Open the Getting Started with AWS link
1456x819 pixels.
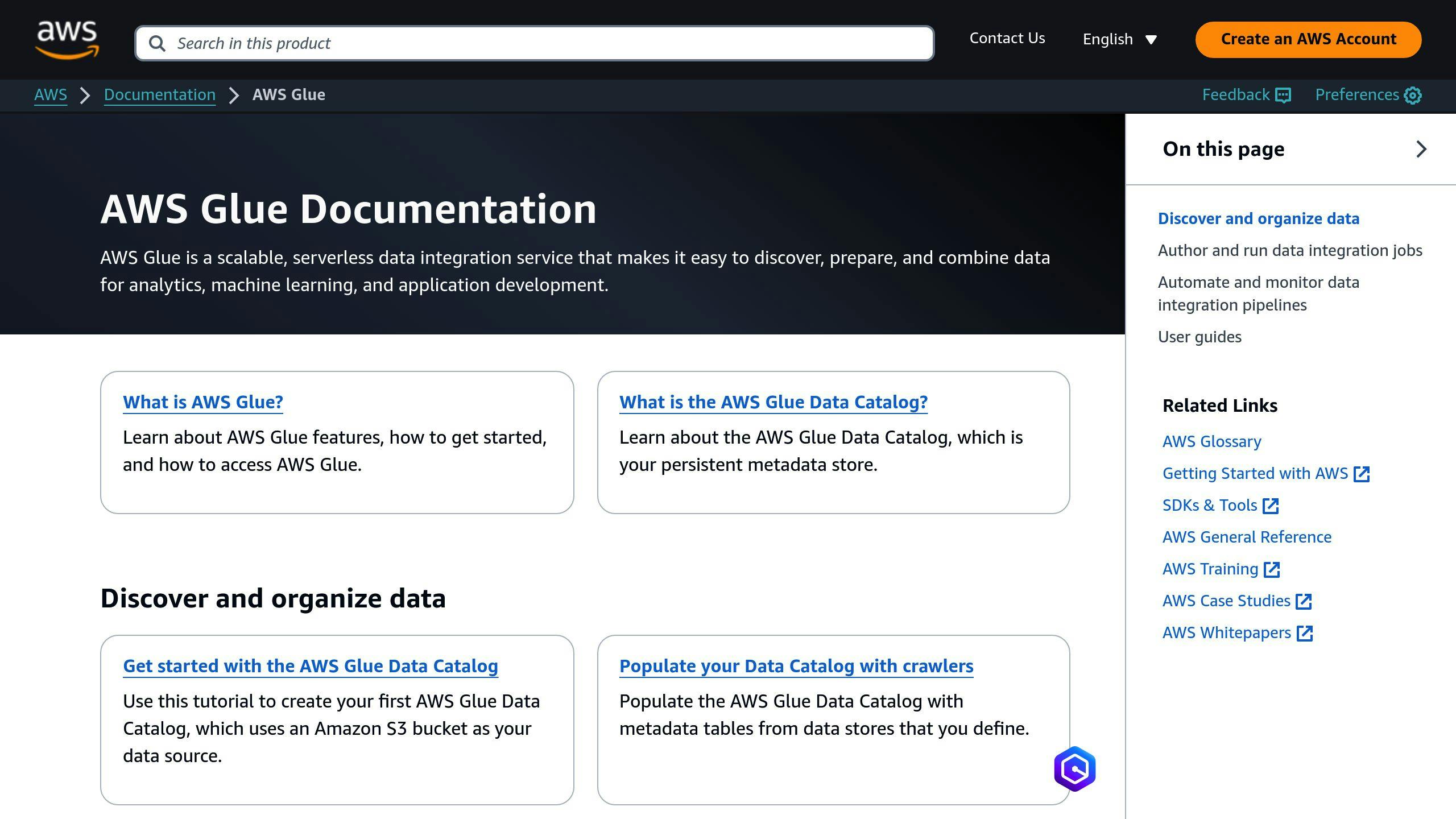click(1255, 474)
